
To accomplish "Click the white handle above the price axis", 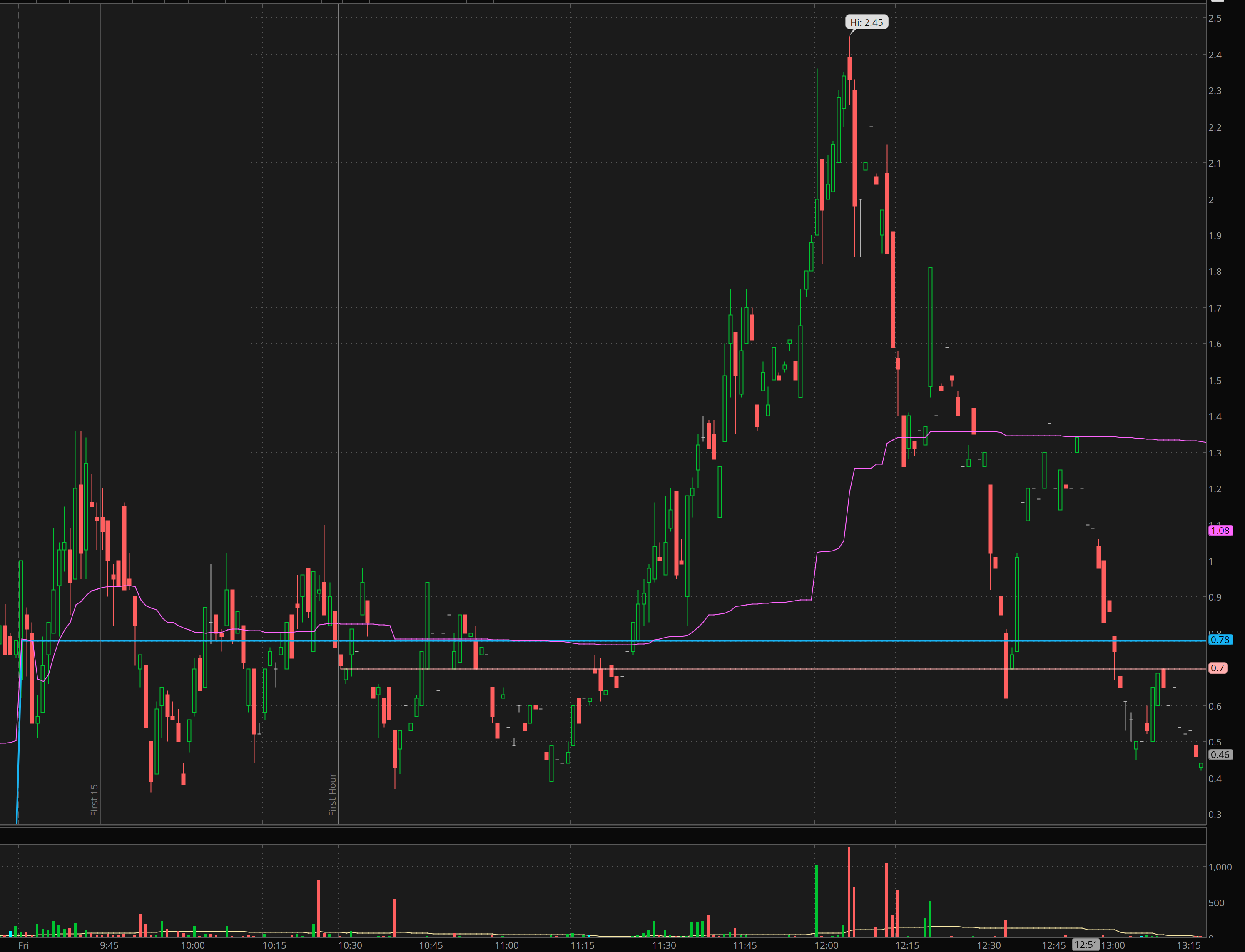I will tap(1218, 1).
